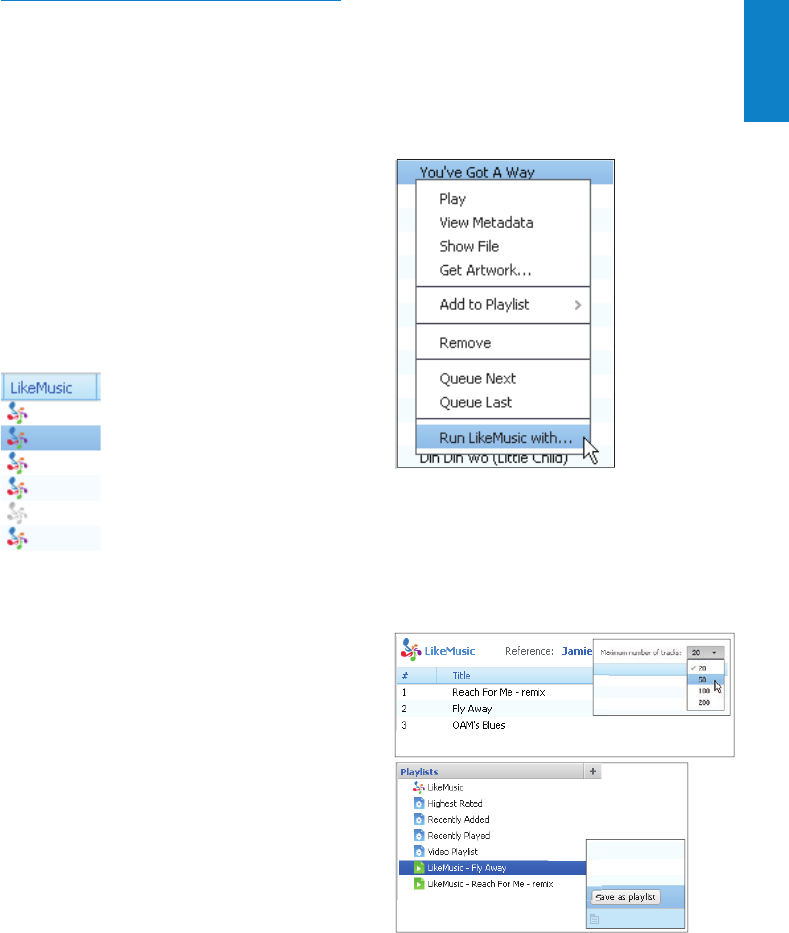Click the Recently Played smart playlist icon

pyautogui.click(x=419, y=835)
